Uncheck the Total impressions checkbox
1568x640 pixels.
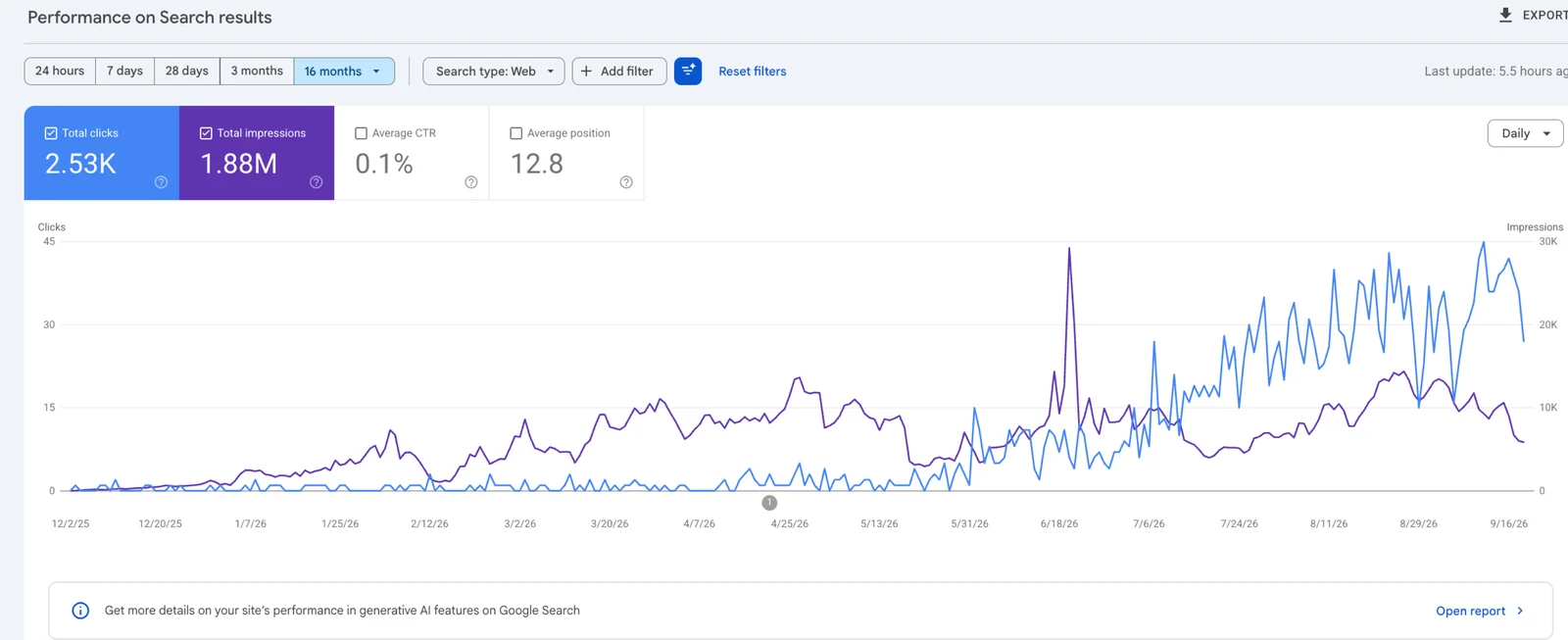[x=206, y=133]
